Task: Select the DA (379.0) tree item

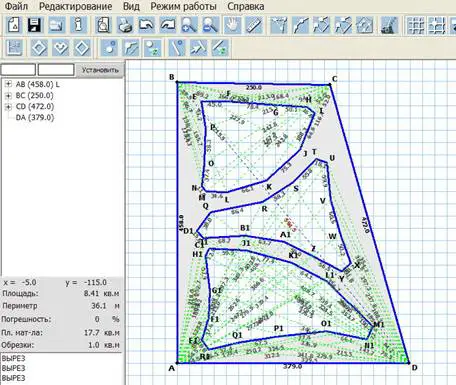Action: tap(35, 117)
